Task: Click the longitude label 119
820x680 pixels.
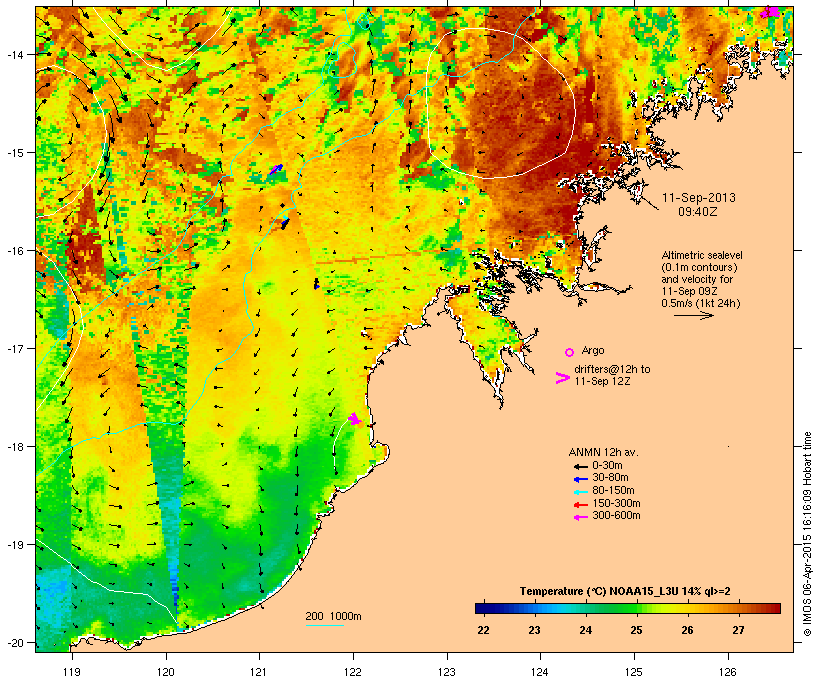Action: point(72,672)
